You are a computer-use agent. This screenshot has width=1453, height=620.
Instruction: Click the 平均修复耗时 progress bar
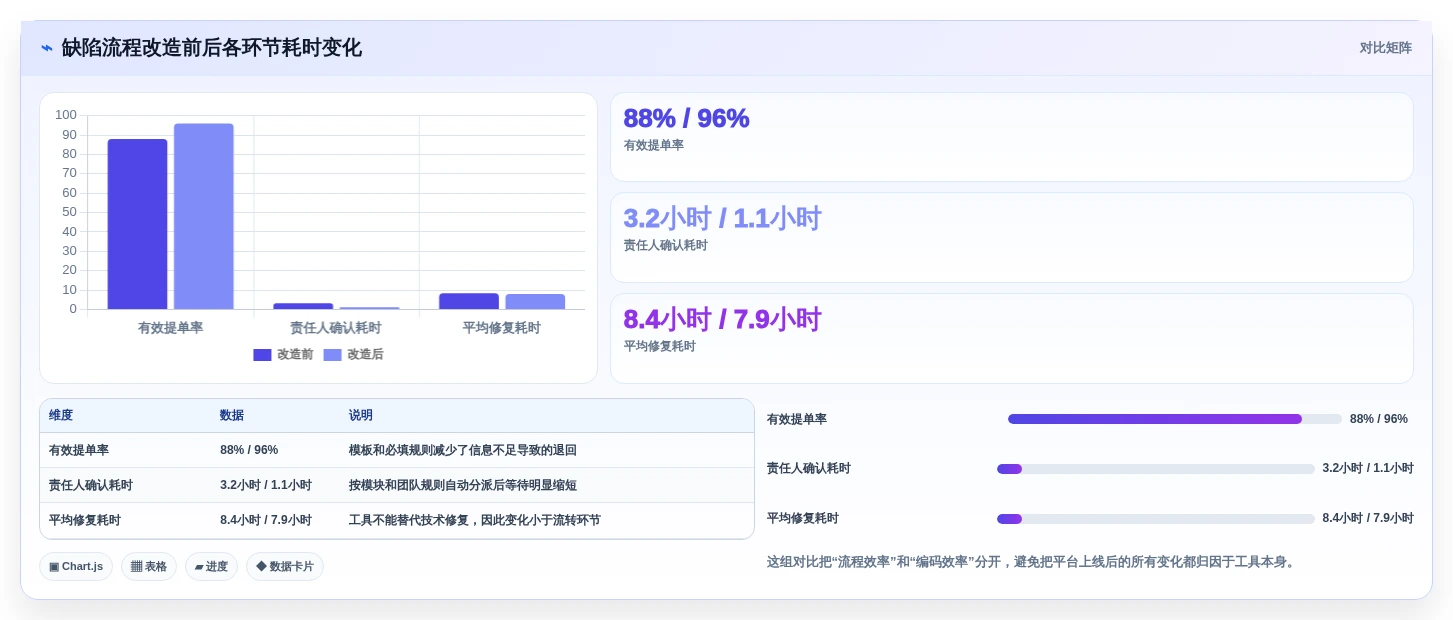pyautogui.click(x=1156, y=519)
